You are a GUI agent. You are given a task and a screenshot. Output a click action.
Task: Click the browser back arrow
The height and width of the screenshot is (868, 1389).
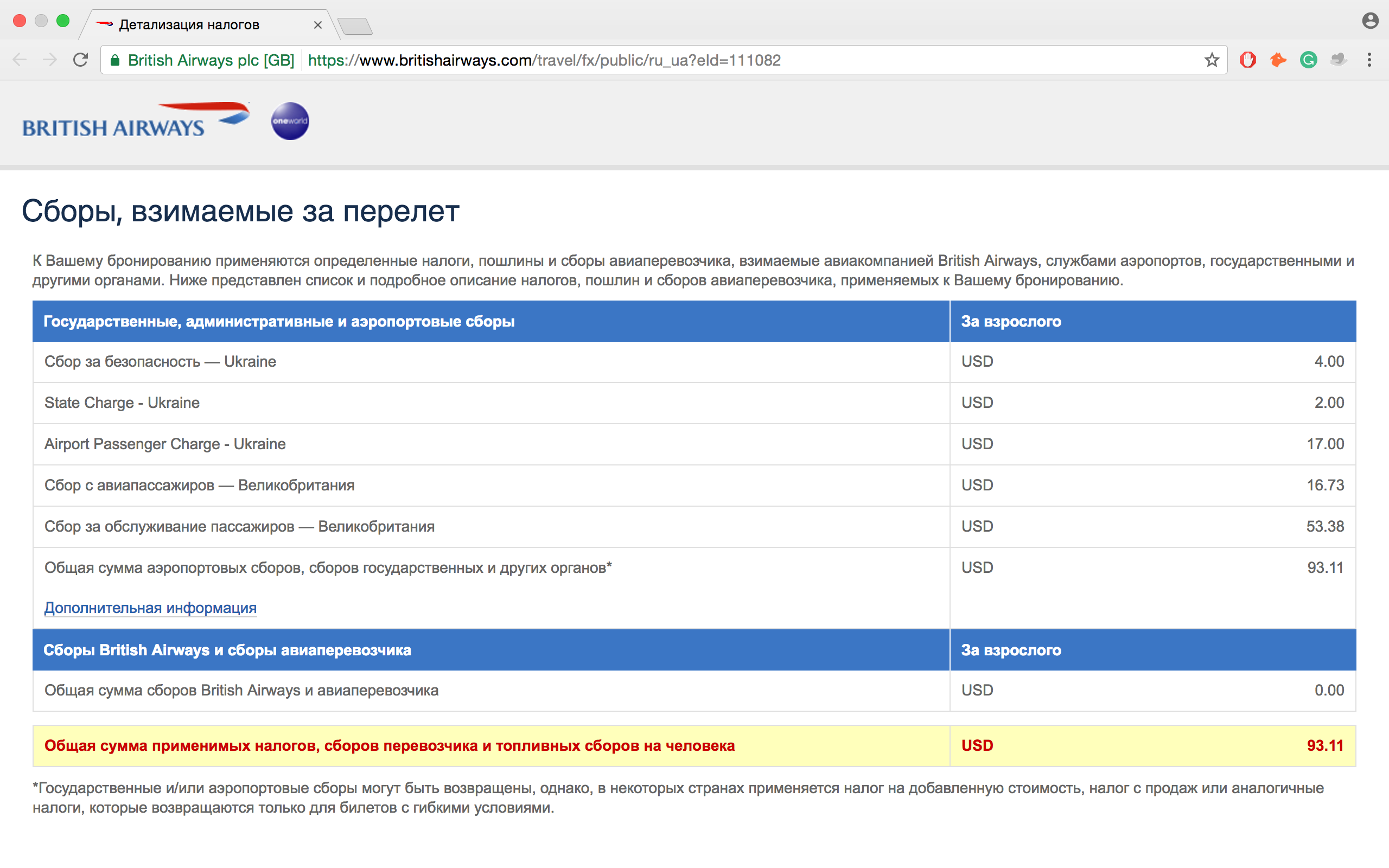(20, 60)
